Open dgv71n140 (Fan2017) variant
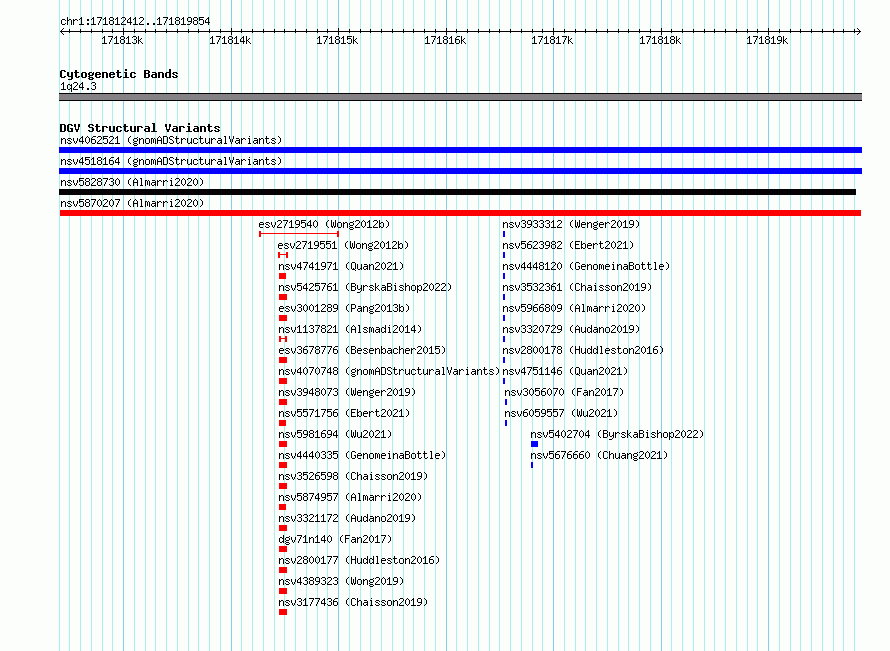The image size is (890, 651). [x=335, y=539]
